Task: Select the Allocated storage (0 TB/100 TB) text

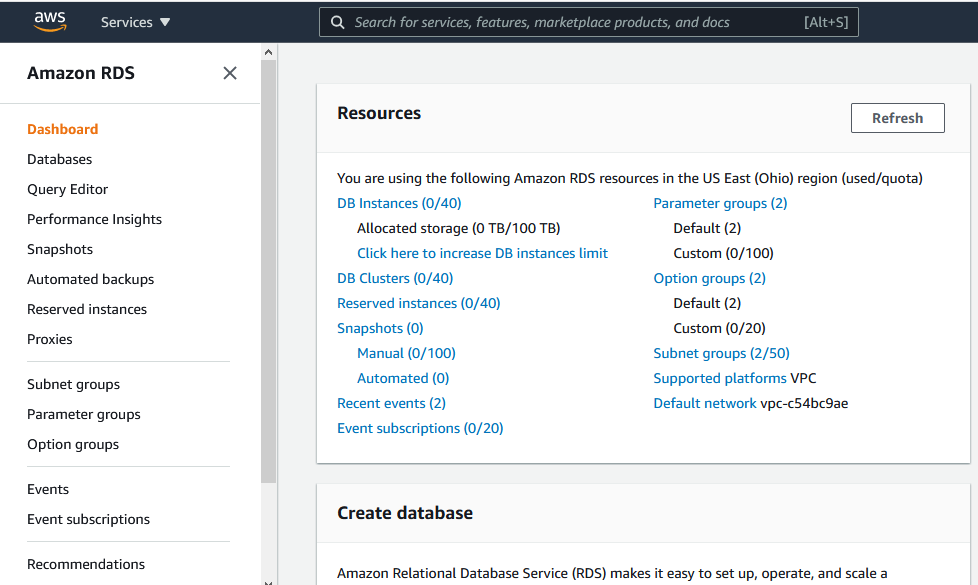Action: pos(458,228)
